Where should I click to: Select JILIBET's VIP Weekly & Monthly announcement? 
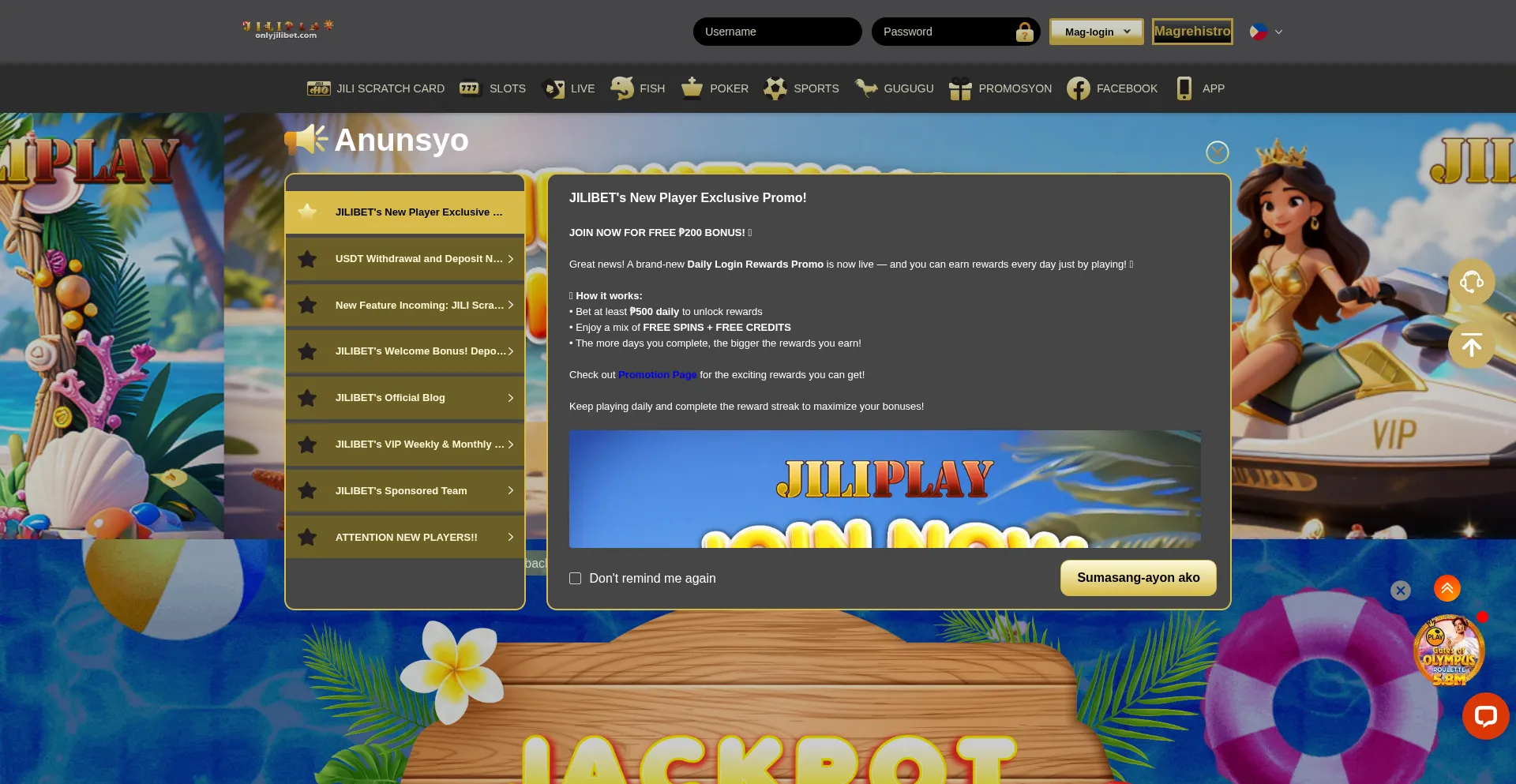click(x=405, y=445)
